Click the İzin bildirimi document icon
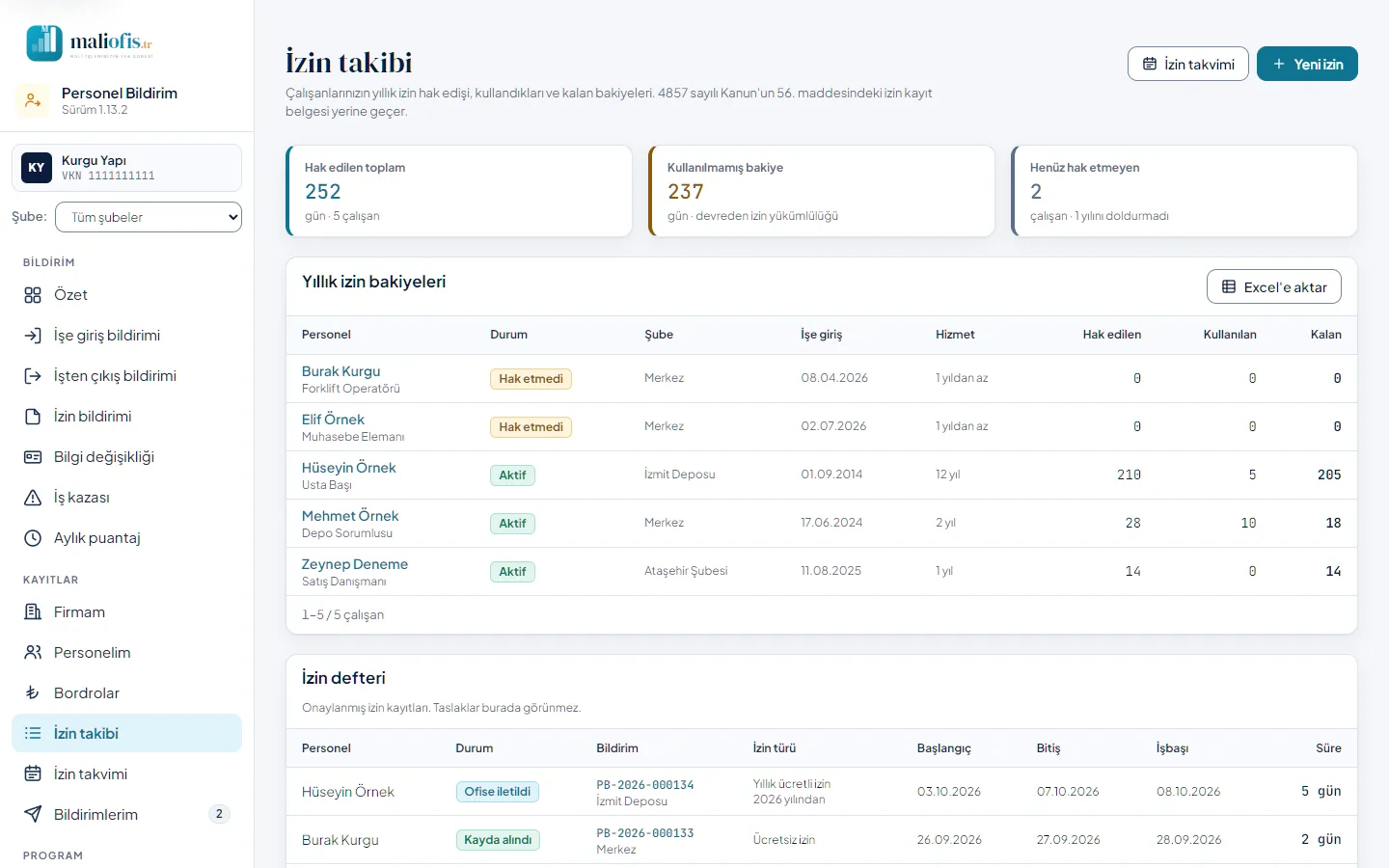Image resolution: width=1389 pixels, height=868 pixels. click(x=33, y=417)
